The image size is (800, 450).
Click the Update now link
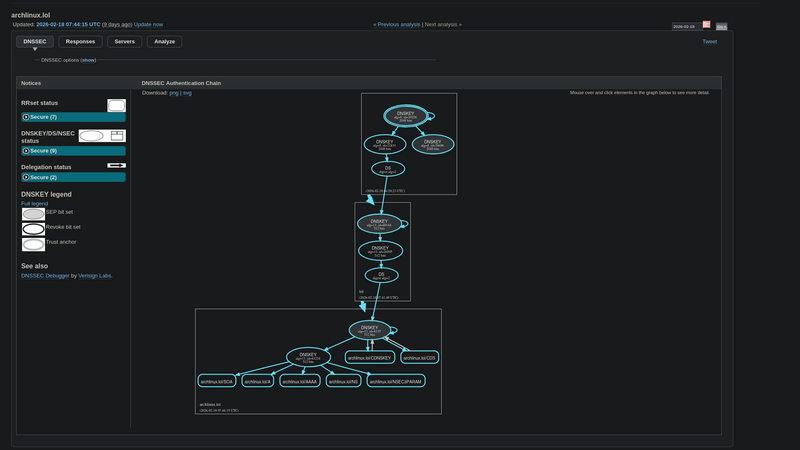[148, 24]
